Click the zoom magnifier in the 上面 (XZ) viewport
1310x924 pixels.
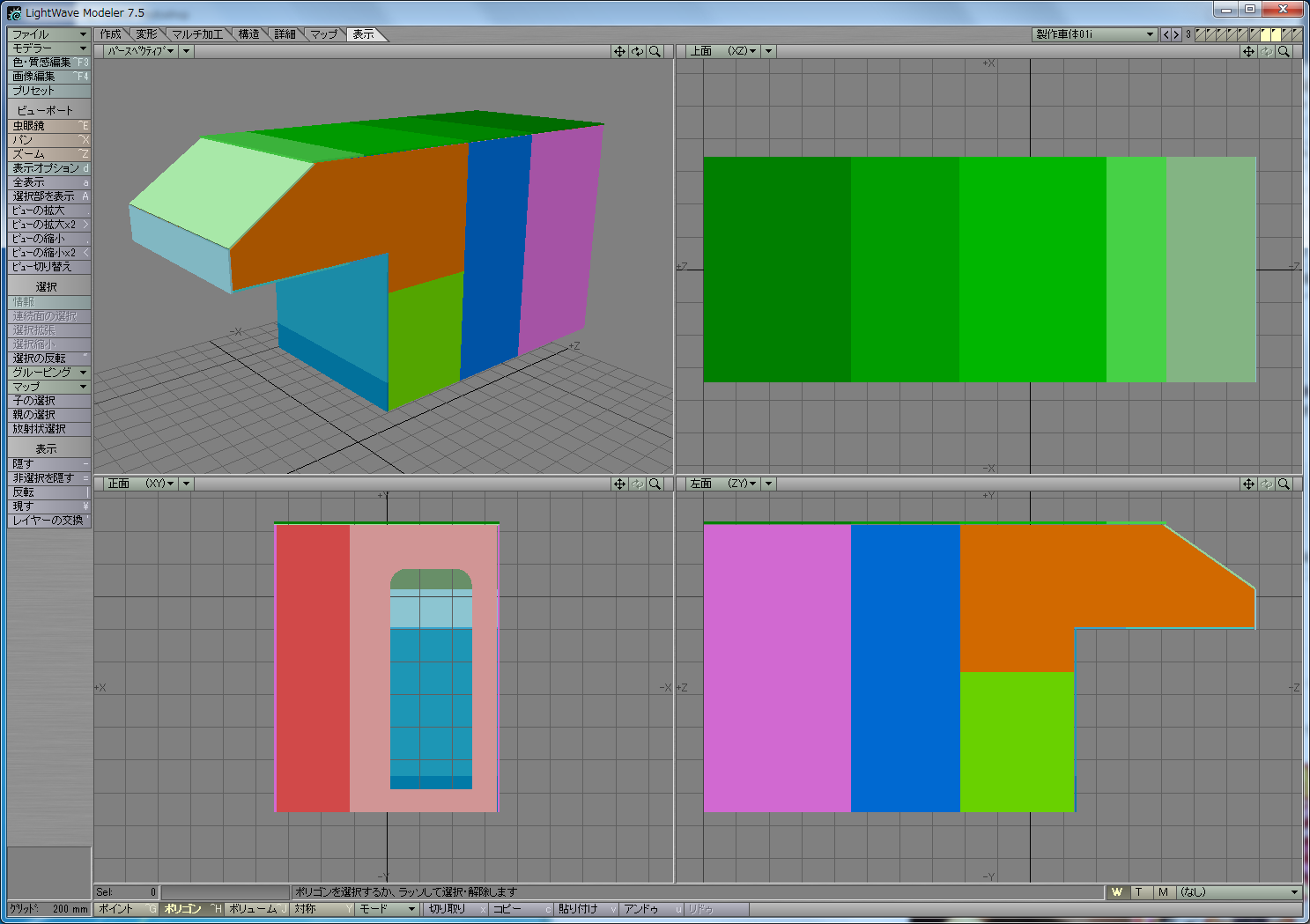[1284, 52]
